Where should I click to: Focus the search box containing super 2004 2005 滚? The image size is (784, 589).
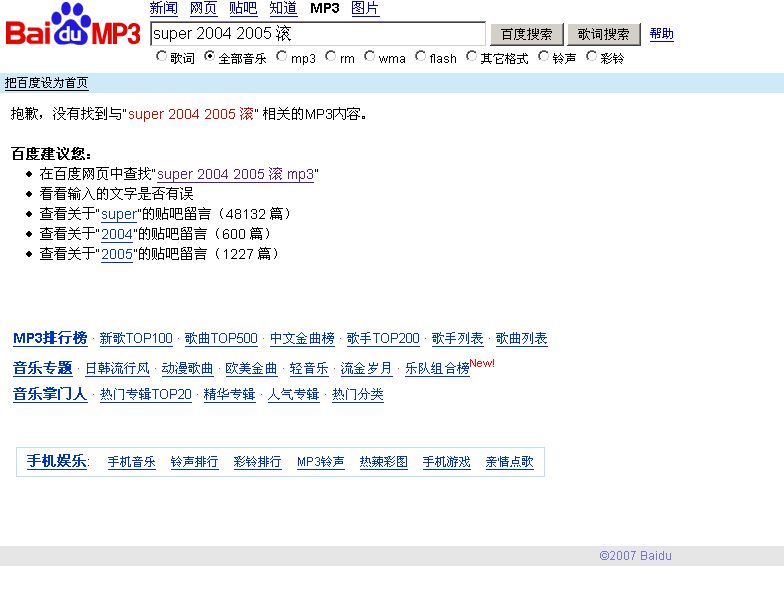(318, 34)
